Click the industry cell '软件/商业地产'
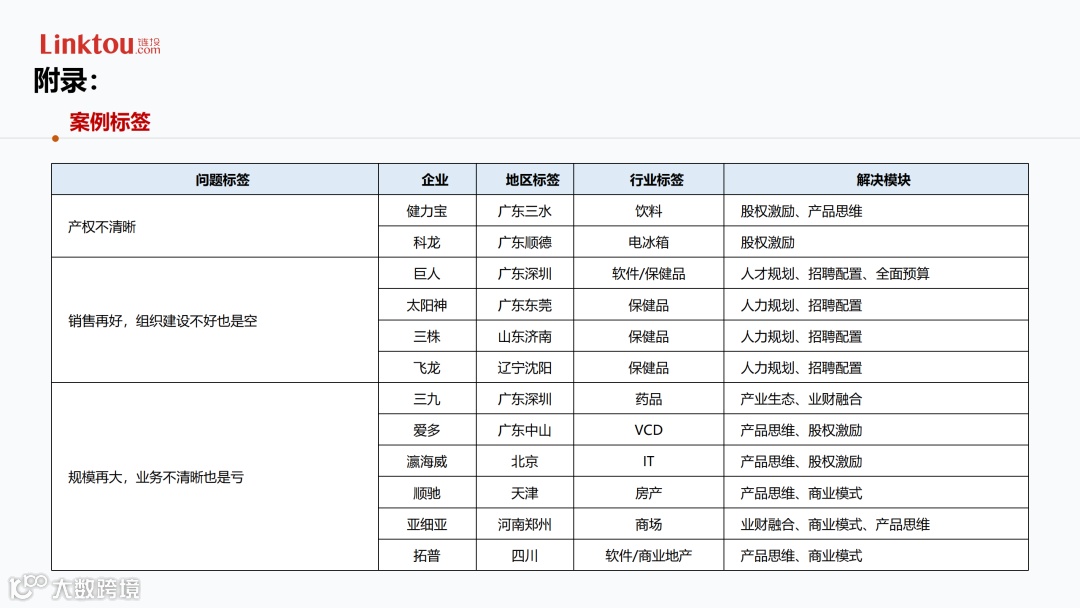This screenshot has width=1080, height=608. pos(649,556)
